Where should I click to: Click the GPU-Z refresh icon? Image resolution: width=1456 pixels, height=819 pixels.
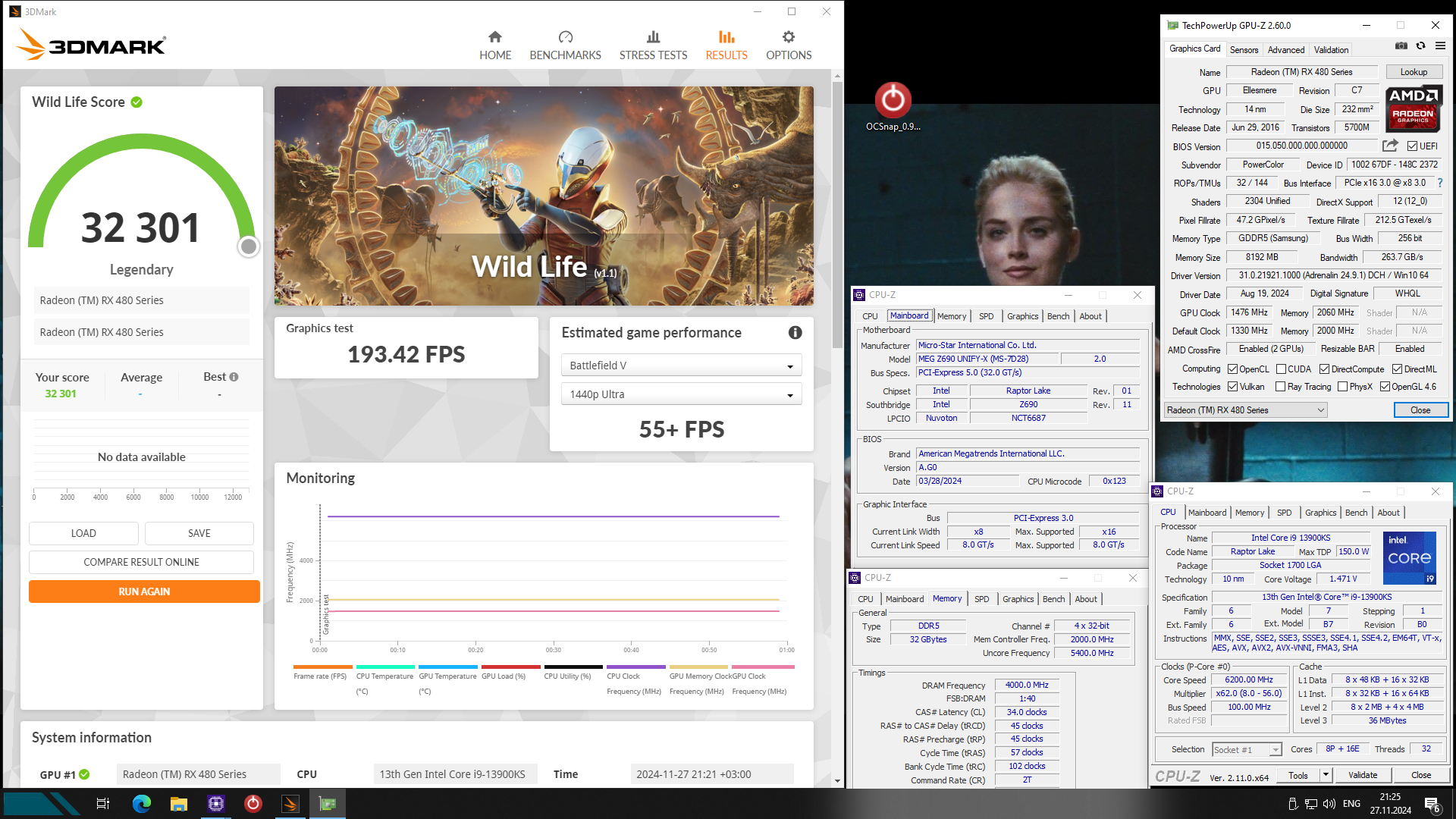coord(1421,46)
